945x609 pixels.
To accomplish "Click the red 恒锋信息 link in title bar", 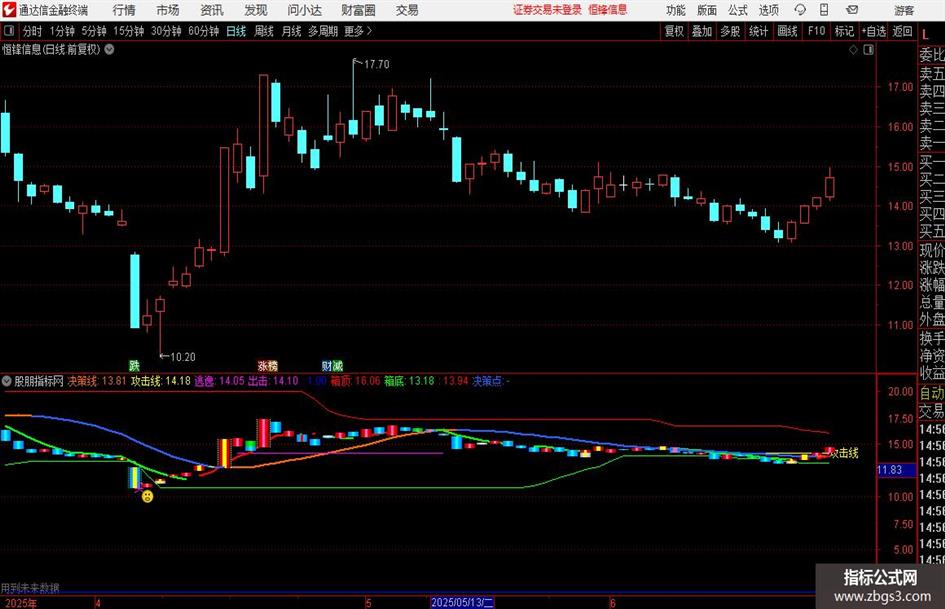I will 608,10.
